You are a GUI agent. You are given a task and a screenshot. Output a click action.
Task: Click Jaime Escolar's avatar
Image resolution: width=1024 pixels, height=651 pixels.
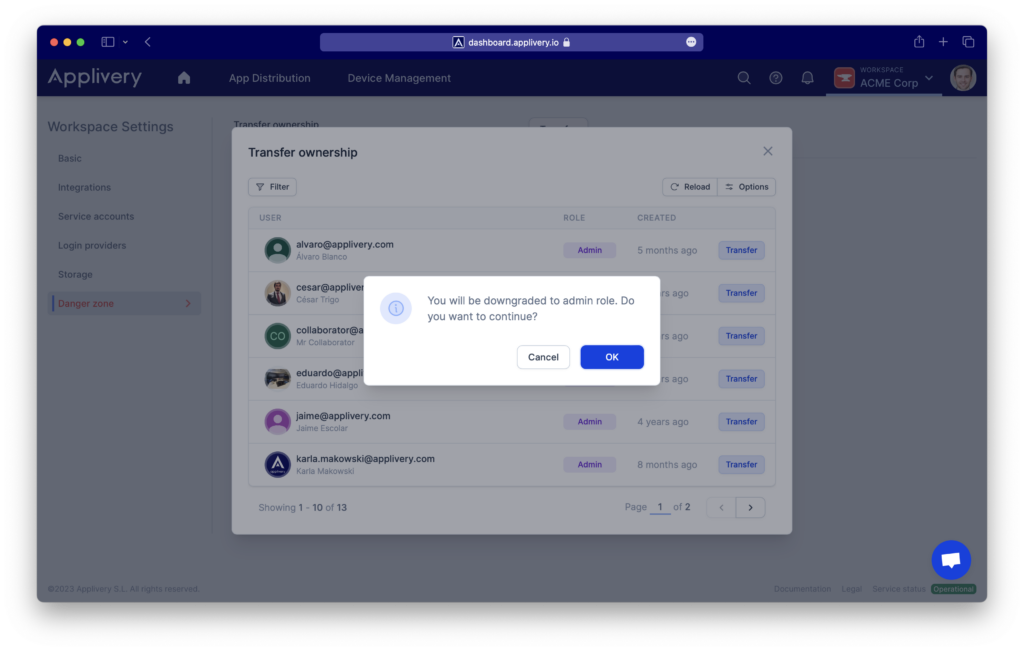(278, 422)
